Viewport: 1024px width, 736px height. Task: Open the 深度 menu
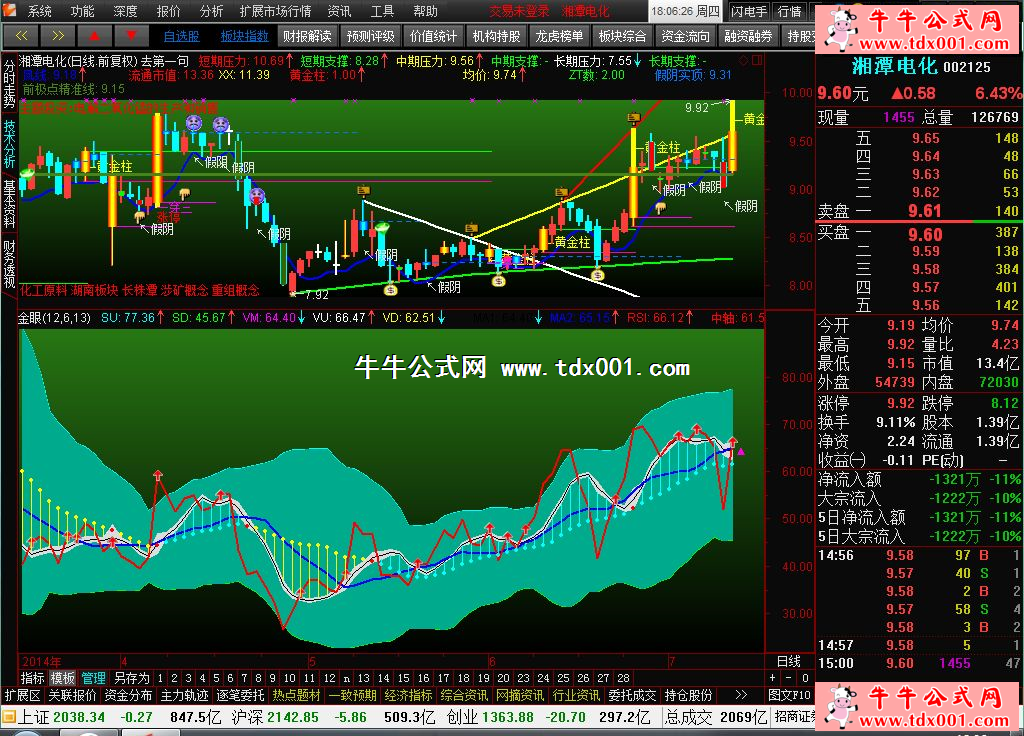click(125, 11)
